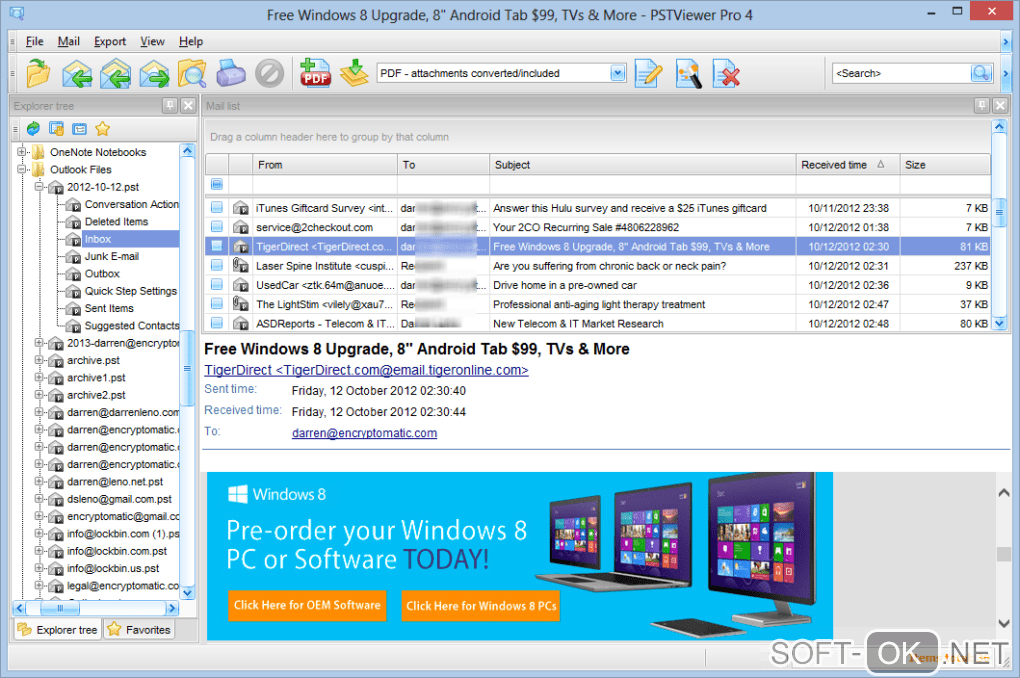
Task: Click the Reply All toolbar icon
Action: (115, 74)
